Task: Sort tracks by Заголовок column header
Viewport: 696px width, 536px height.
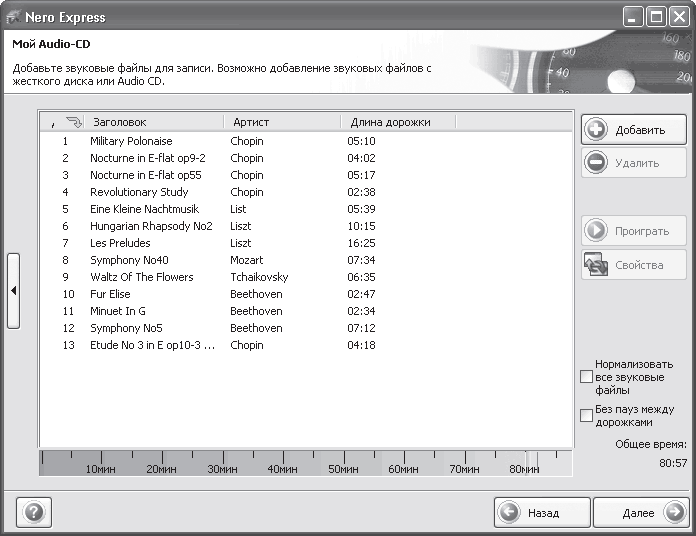Action: [119, 122]
